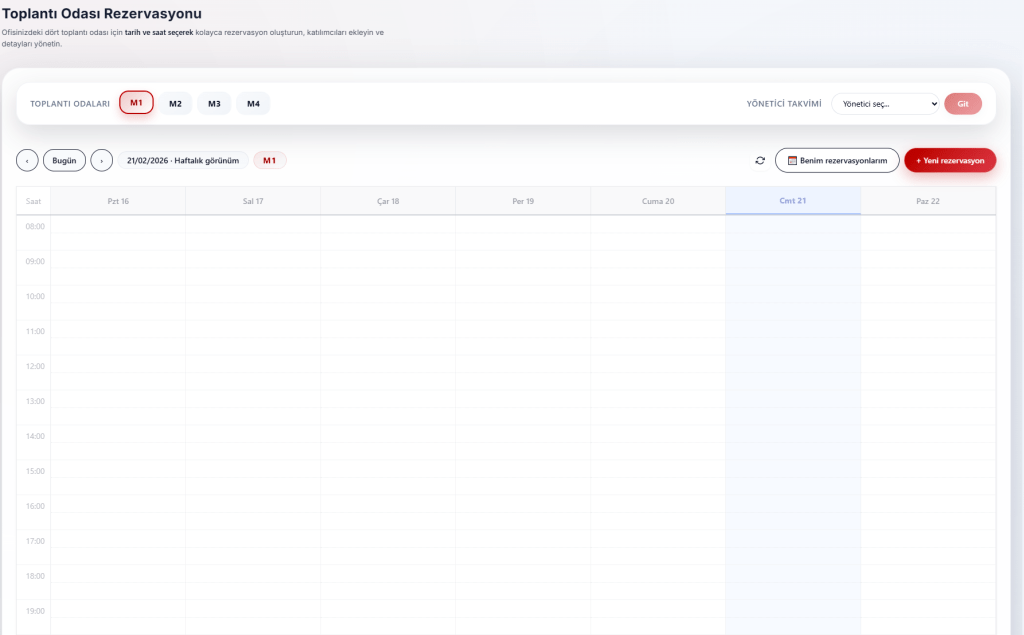
Task: Select meeting room M1
Action: pyautogui.click(x=136, y=103)
